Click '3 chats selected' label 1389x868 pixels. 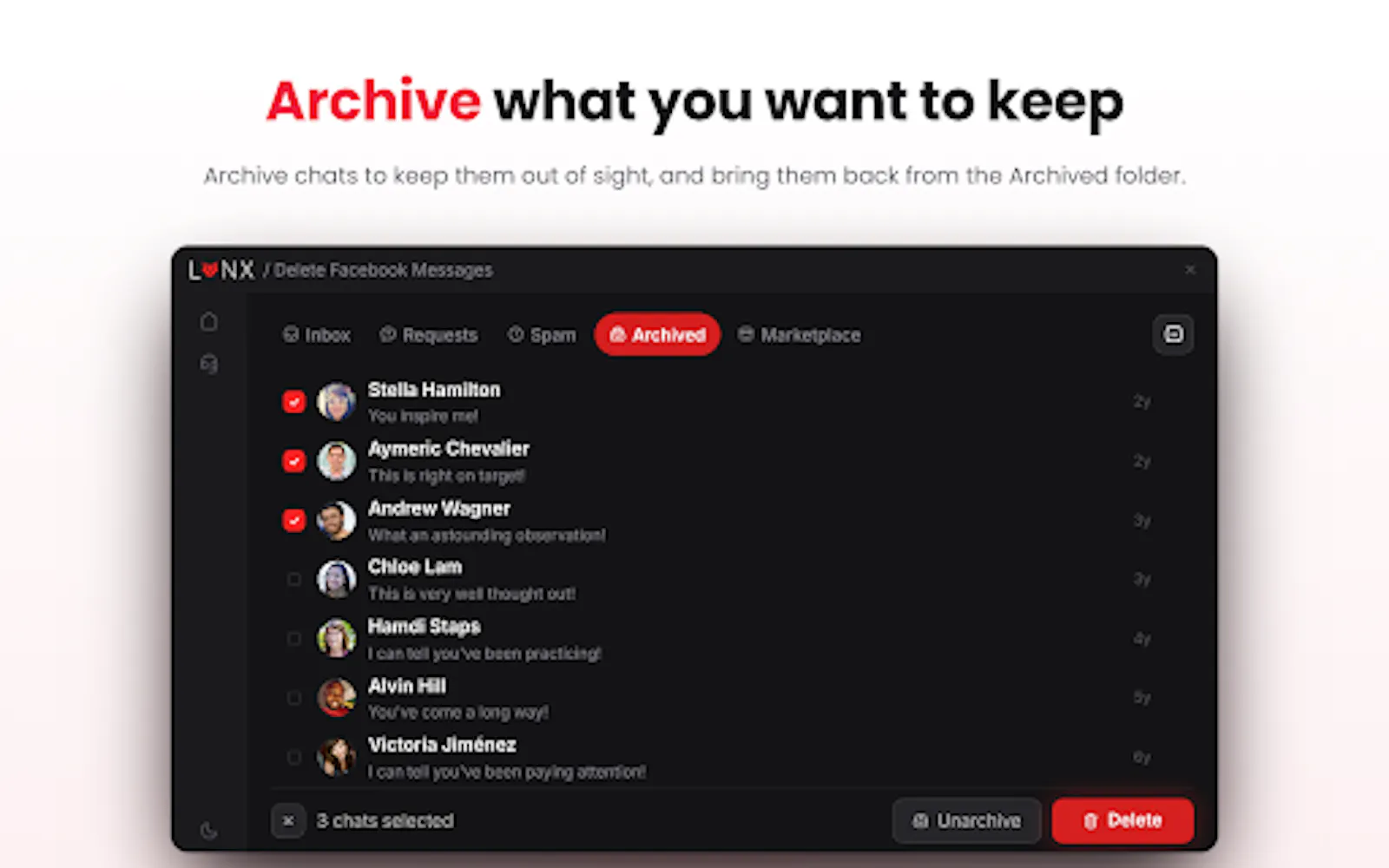[385, 820]
